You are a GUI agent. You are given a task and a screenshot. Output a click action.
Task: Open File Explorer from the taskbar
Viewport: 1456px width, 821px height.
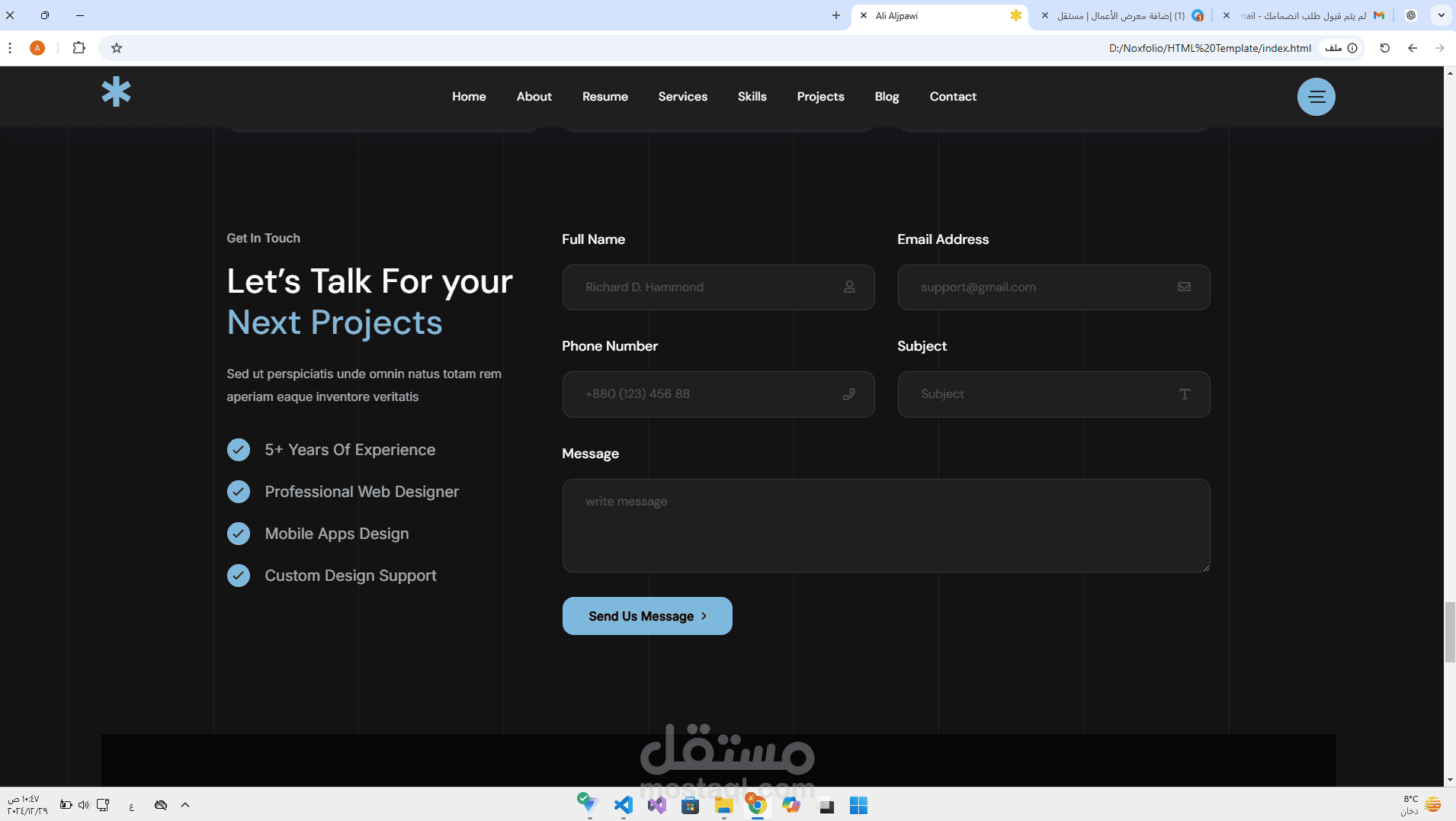pos(723,805)
